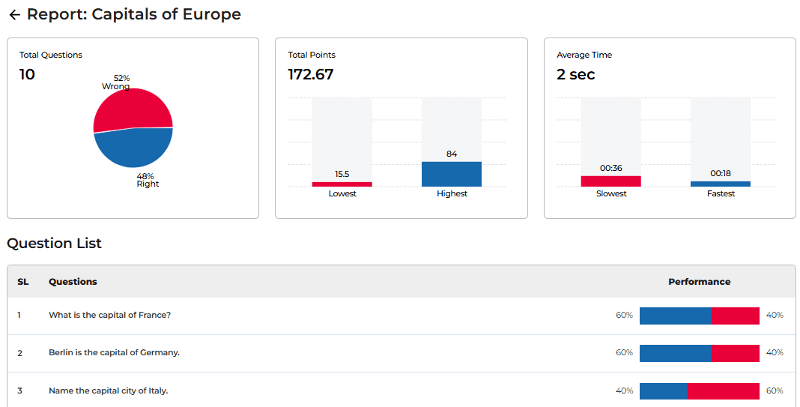Select the France capital question row
The image size is (800, 407).
110,315
